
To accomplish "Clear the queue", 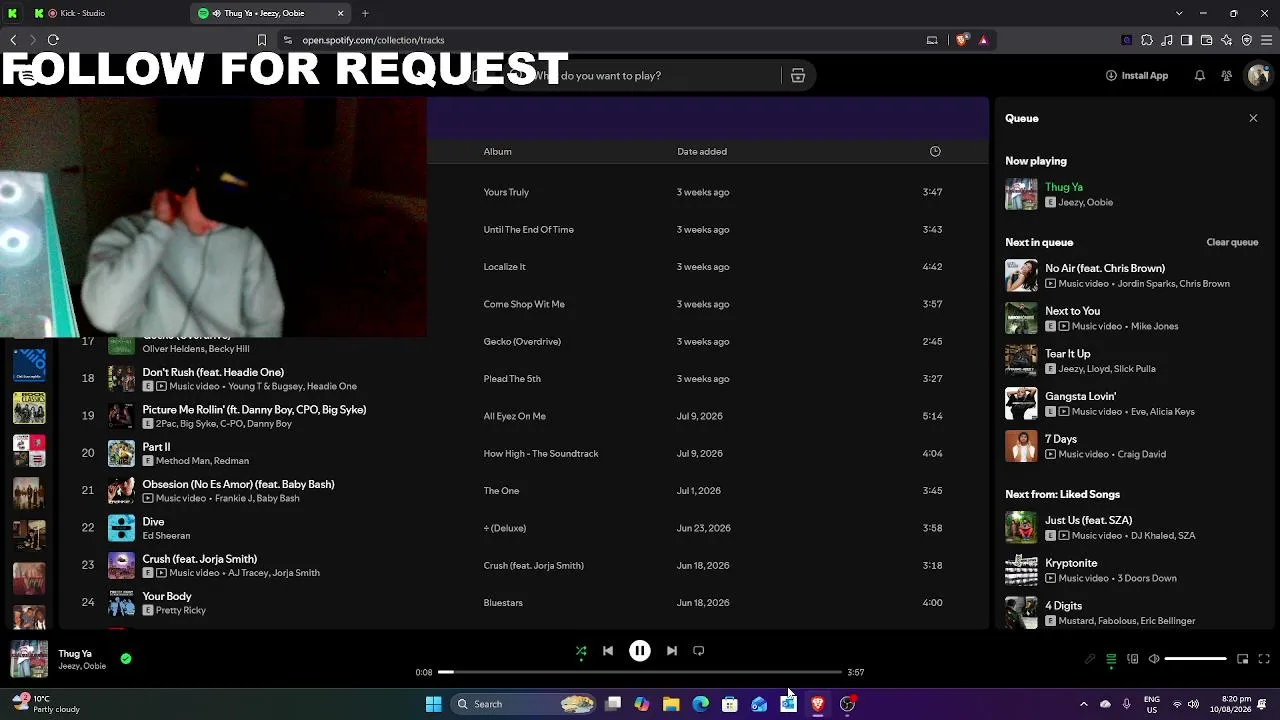I will 1232,242.
